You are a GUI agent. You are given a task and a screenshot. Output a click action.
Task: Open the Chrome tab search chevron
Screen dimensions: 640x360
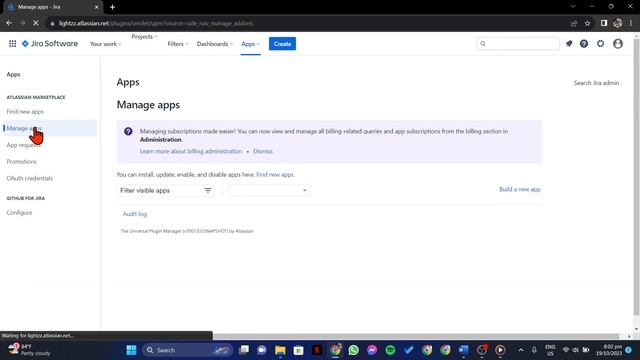[x=573, y=7]
